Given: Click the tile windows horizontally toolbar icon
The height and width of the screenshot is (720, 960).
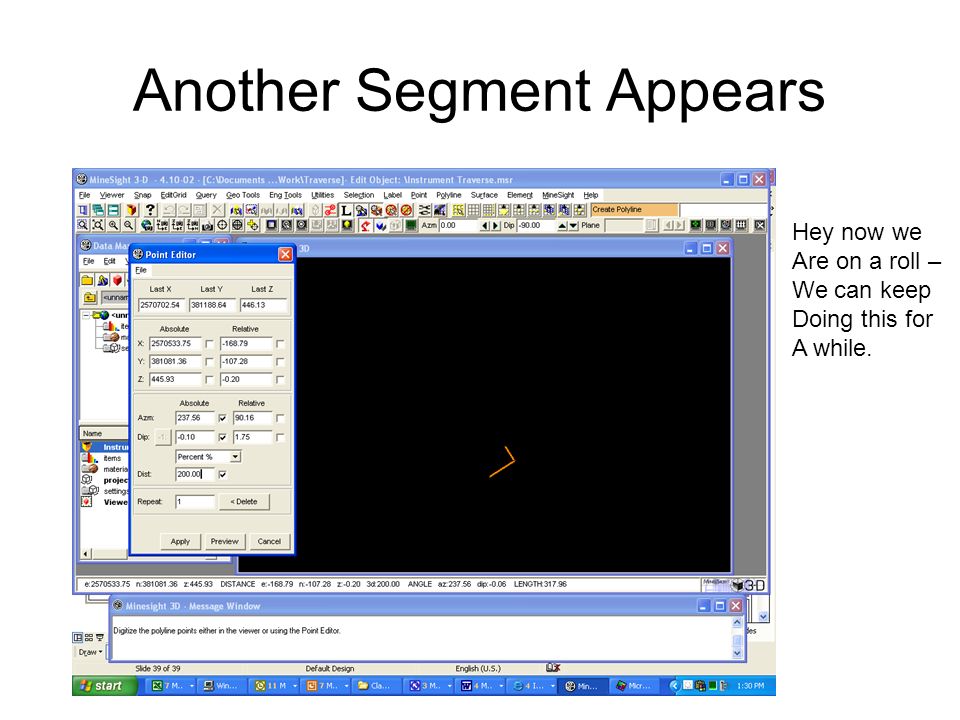Looking at the screenshot, I should (x=114, y=209).
